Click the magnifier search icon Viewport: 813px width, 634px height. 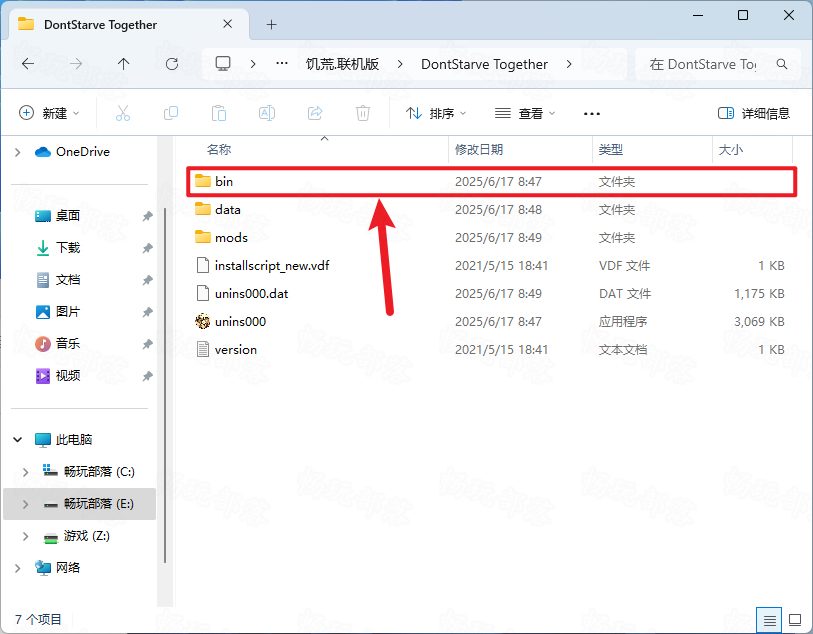click(782, 64)
